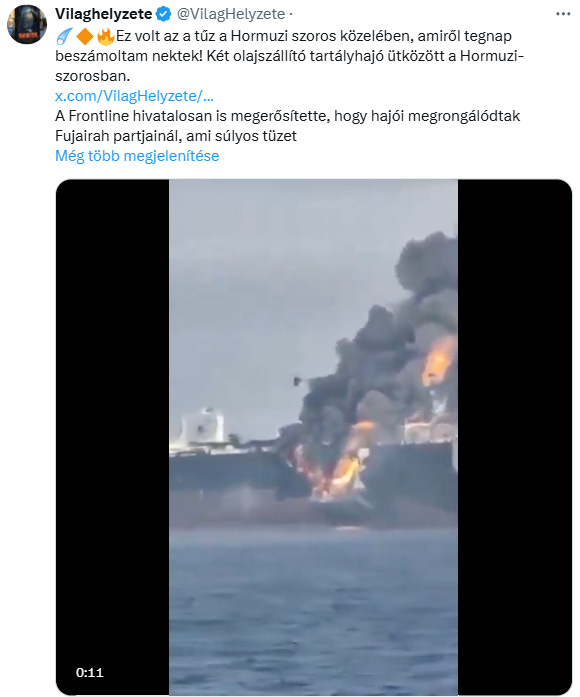Image resolution: width=580 pixels, height=697 pixels.
Task: Open the three-dot more options menu
Action: point(563,14)
